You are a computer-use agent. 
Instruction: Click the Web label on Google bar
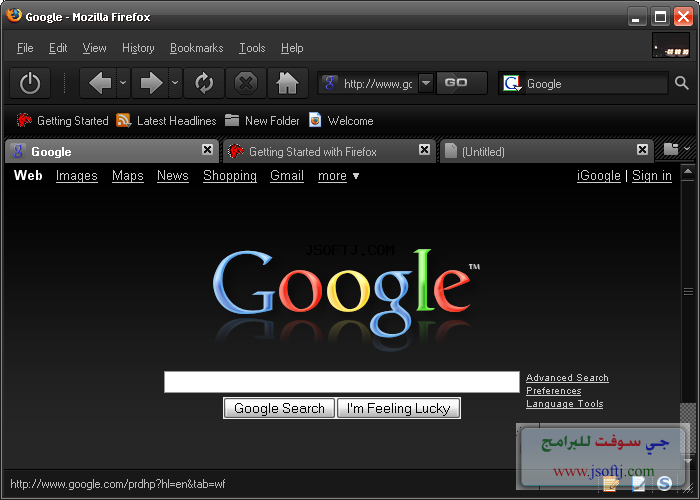pos(28,175)
